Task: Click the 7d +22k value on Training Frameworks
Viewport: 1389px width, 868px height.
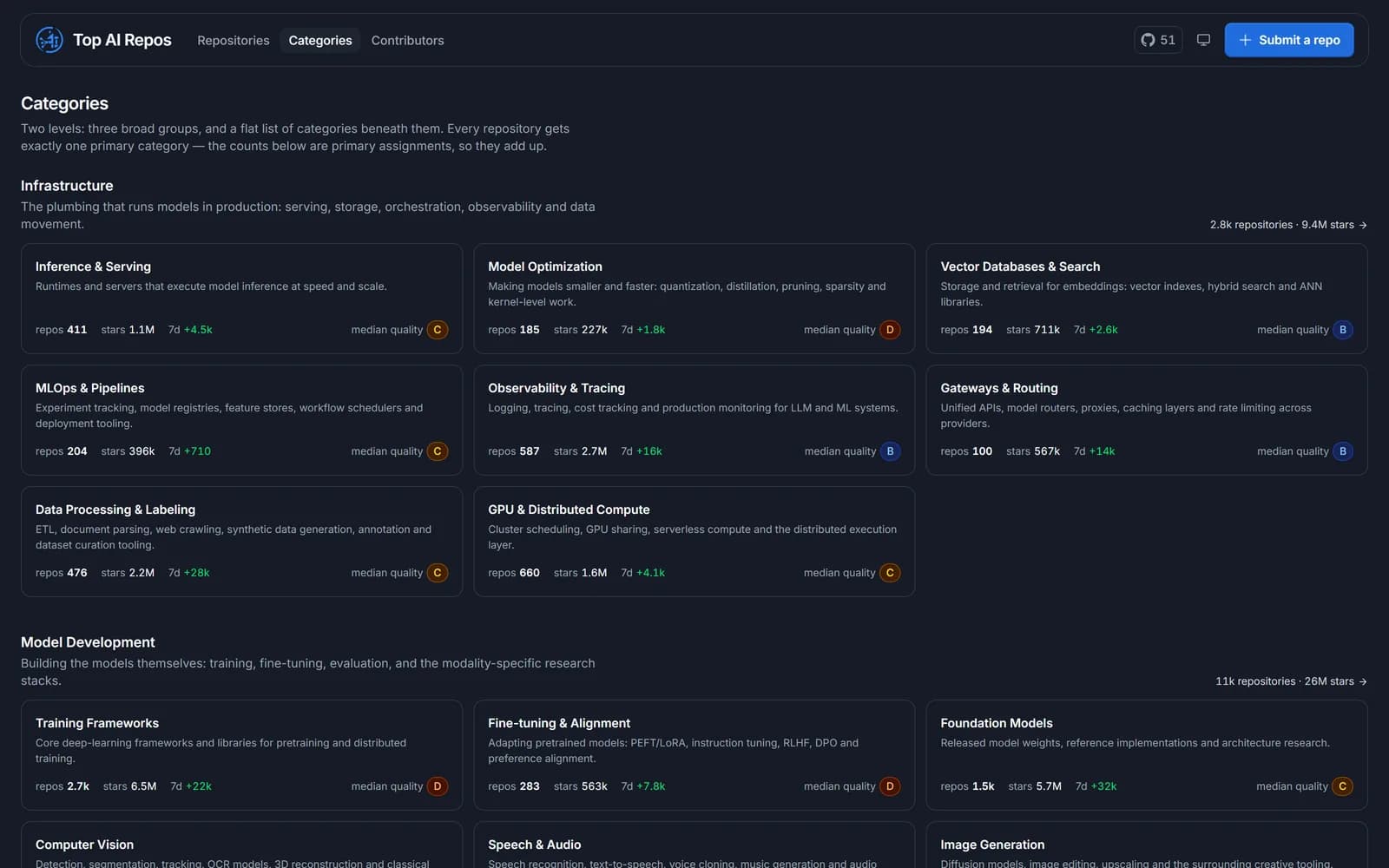Action: point(191,786)
